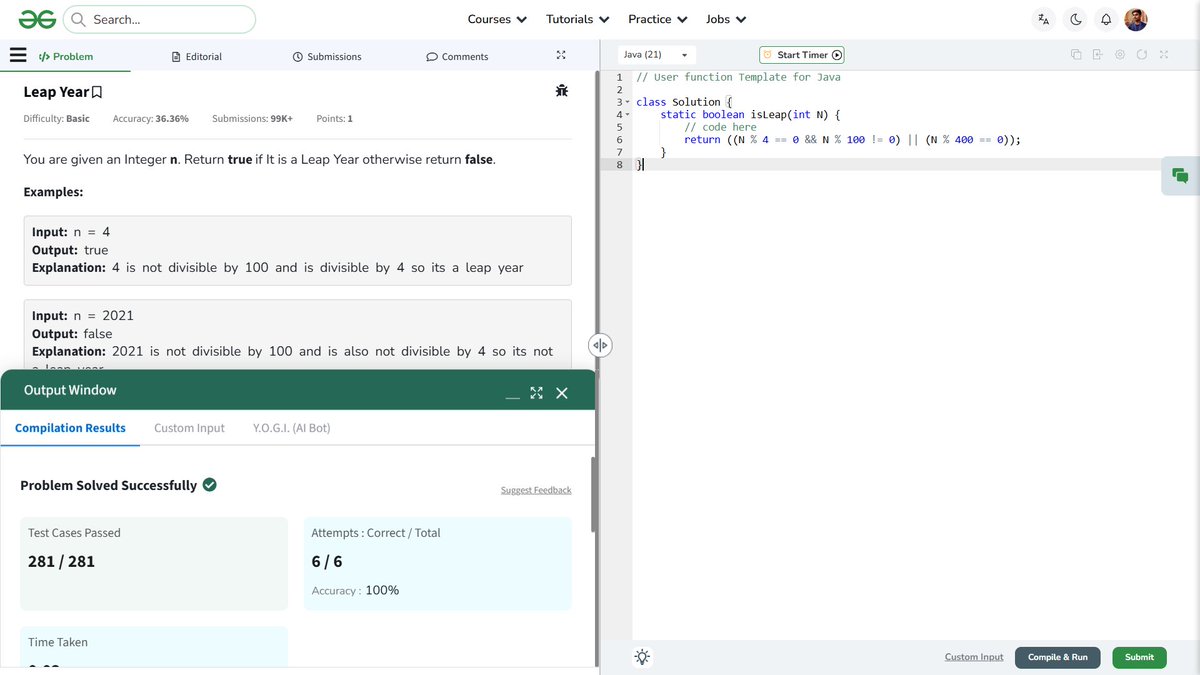The height and width of the screenshot is (675, 1200).
Task: Click the hamburger menu icon beside Problem
Action: [18, 55]
